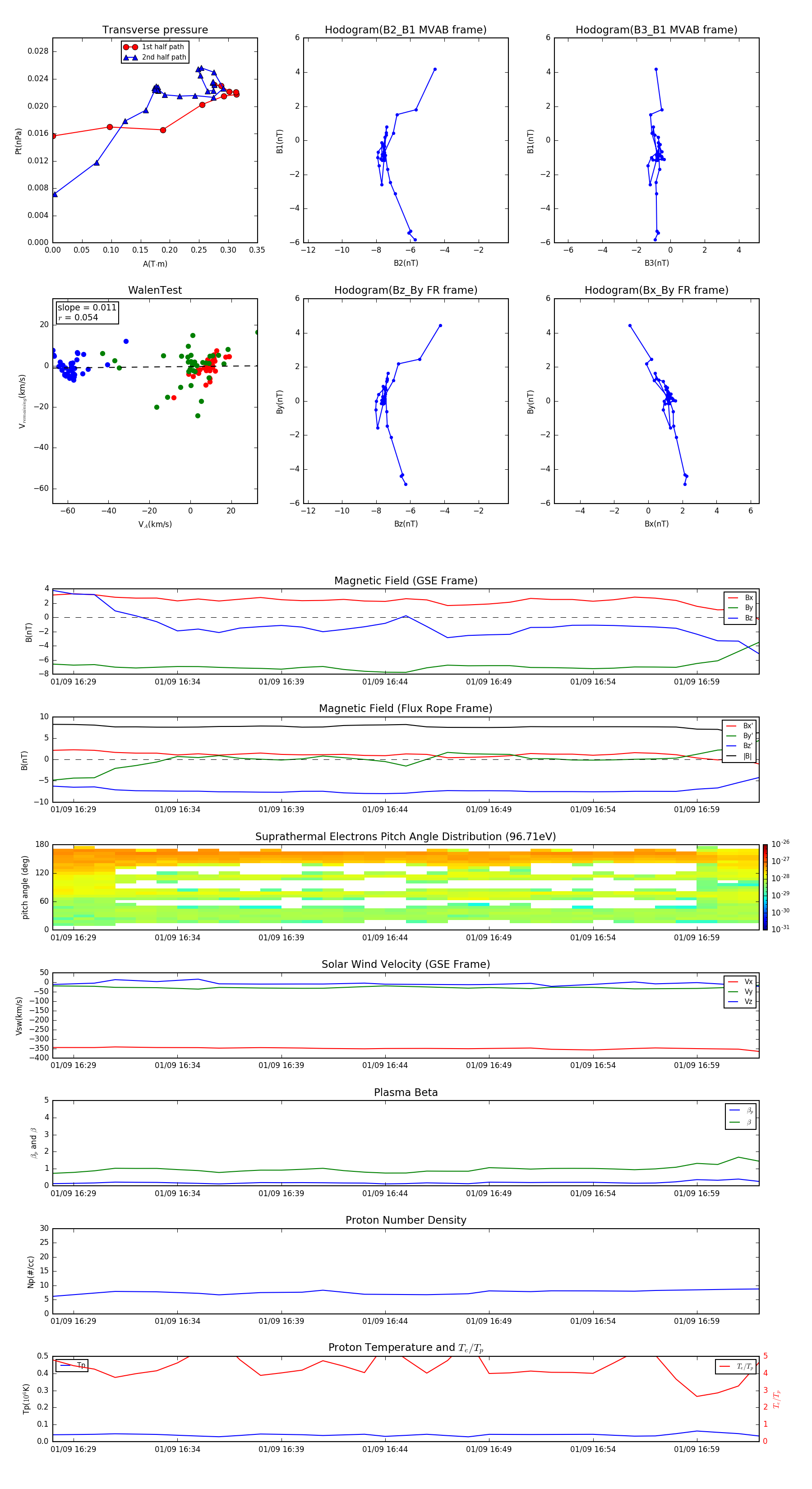Click '01/09 16:44' tick under Proton Temperature plot
Screen dimensions: 812x1489
click(385, 1449)
